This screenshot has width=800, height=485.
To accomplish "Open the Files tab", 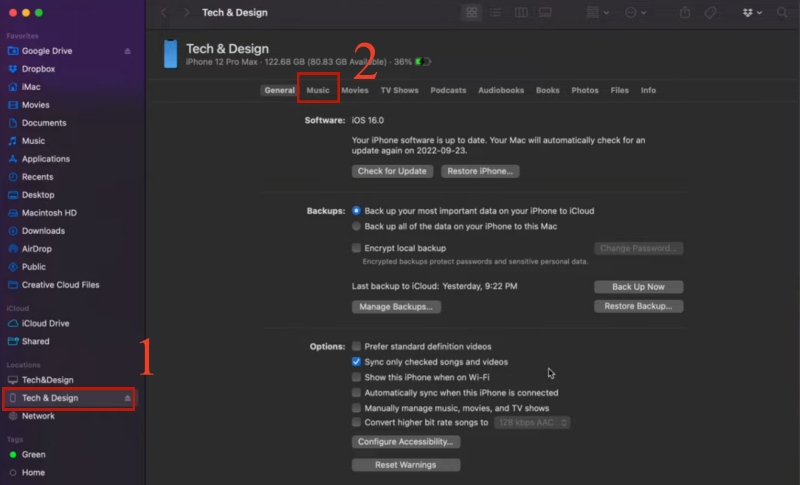I will (619, 90).
